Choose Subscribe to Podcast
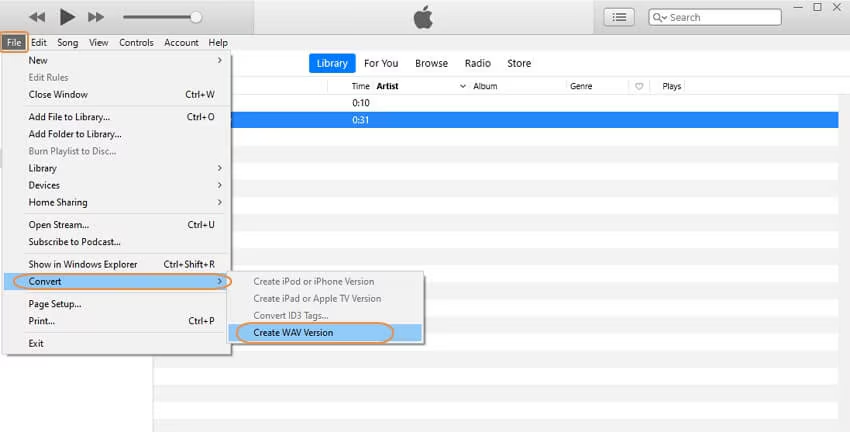Viewport: 850px width, 432px height. click(x=117, y=242)
